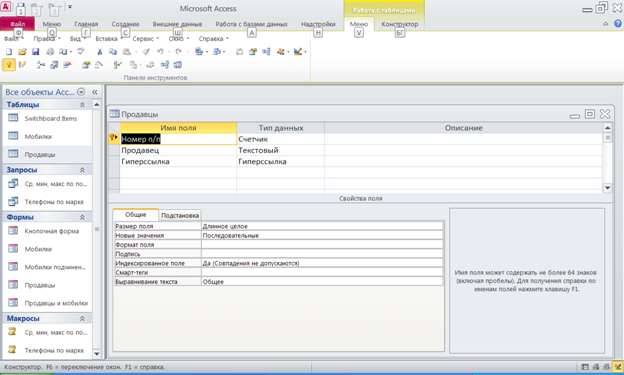Click the Property Sheet icon in second toolbar row
The width and height of the screenshot is (624, 375).
(x=86, y=64)
